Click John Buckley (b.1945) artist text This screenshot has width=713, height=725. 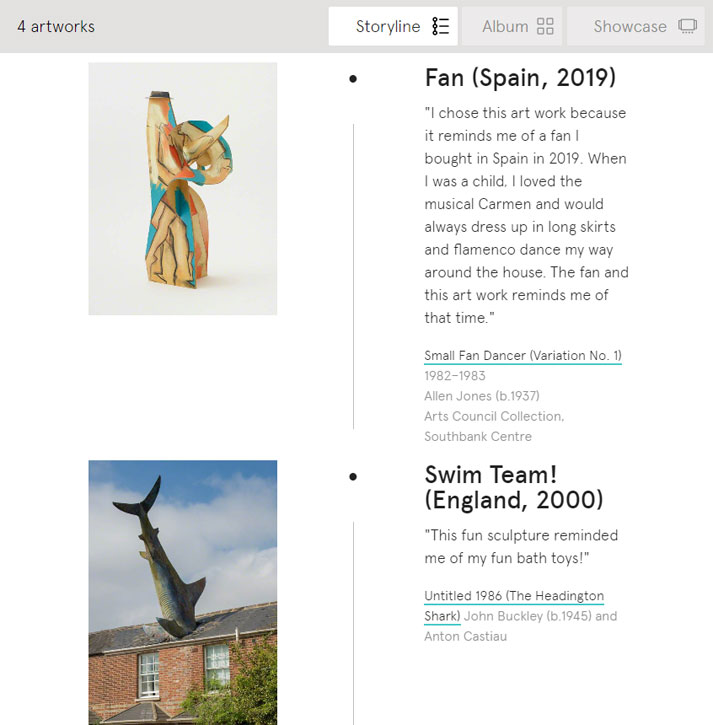528,616
